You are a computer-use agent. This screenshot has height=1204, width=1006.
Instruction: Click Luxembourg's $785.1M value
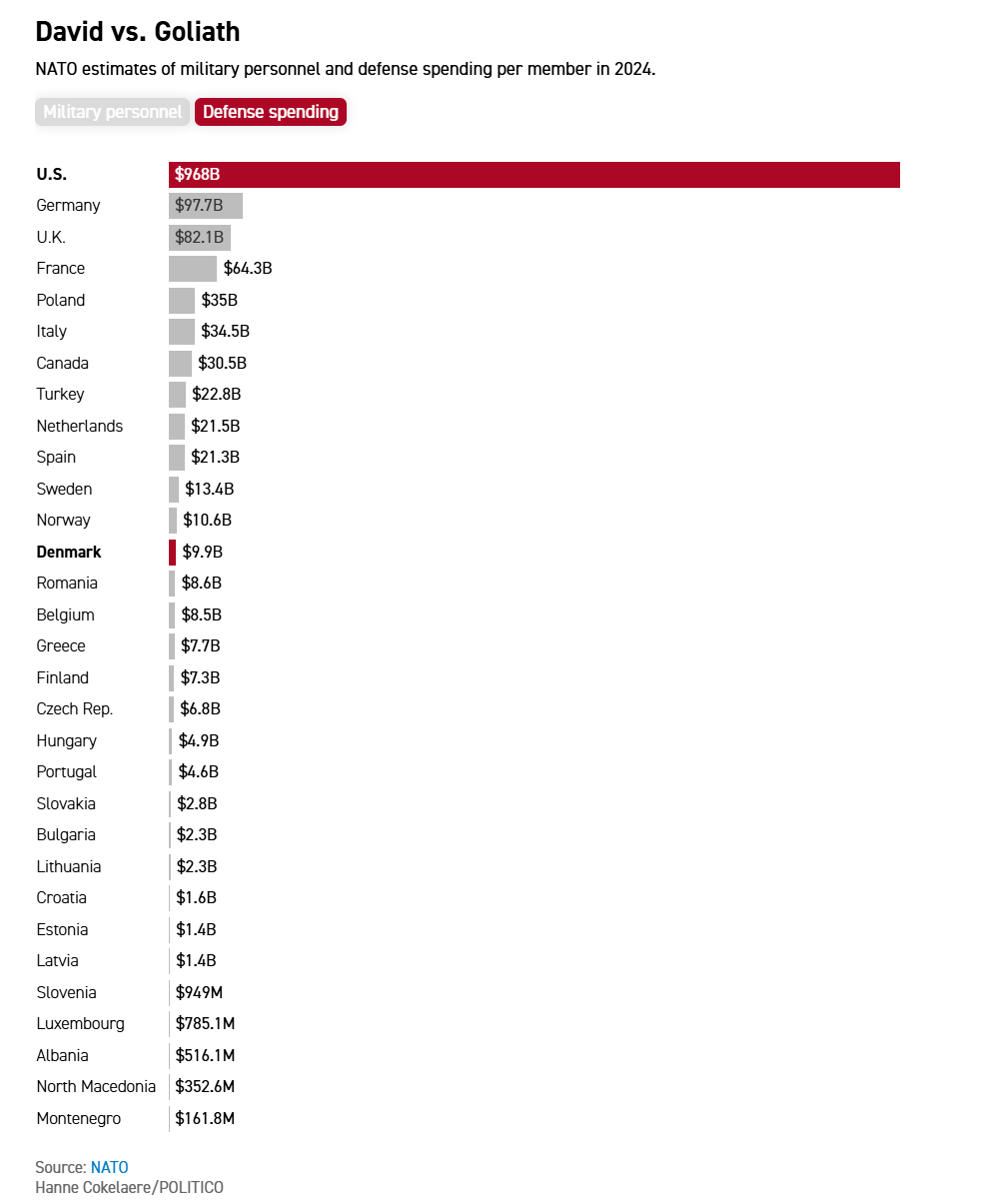[x=205, y=1023]
